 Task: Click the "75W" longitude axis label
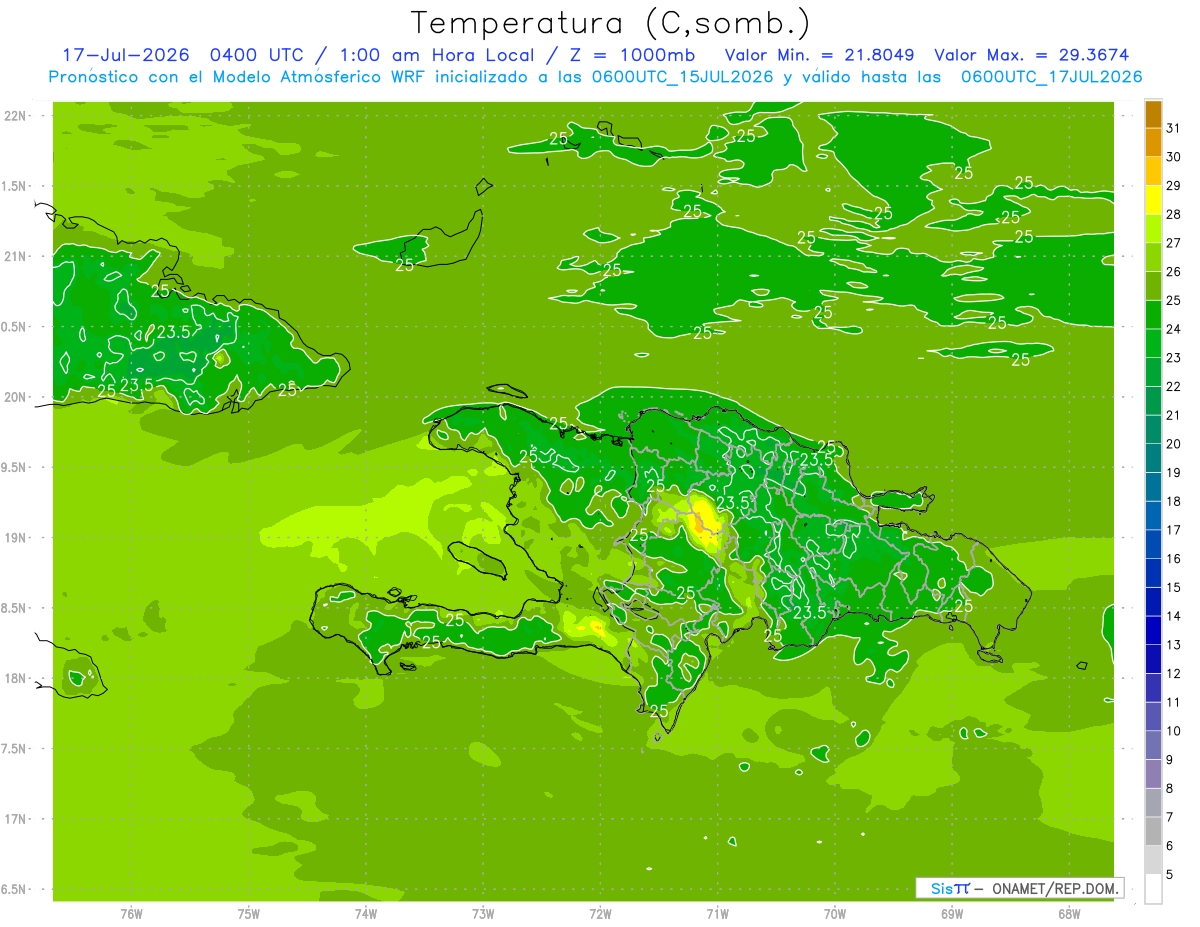click(x=249, y=914)
